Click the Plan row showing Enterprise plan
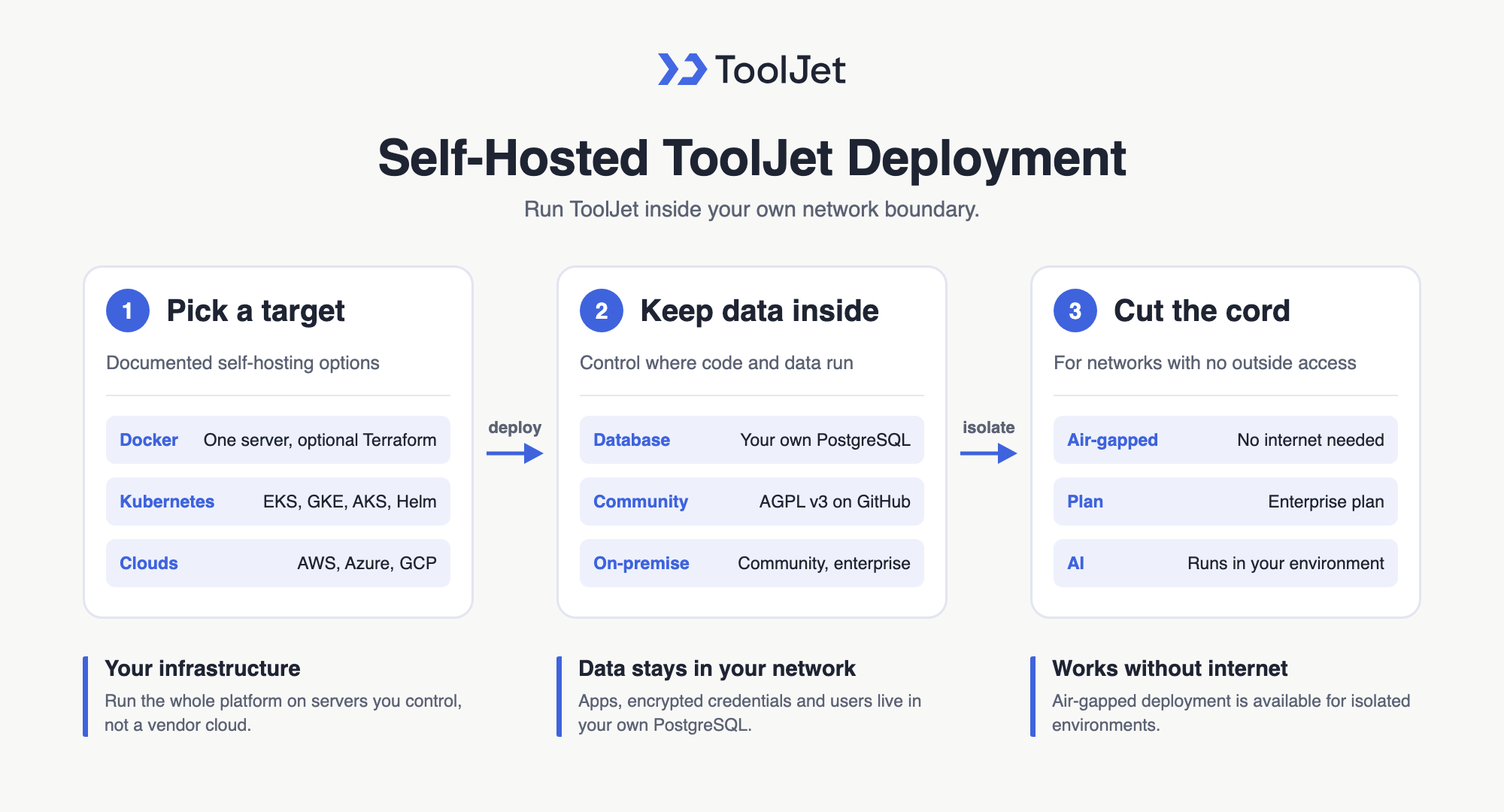1504x812 pixels. (x=1226, y=501)
